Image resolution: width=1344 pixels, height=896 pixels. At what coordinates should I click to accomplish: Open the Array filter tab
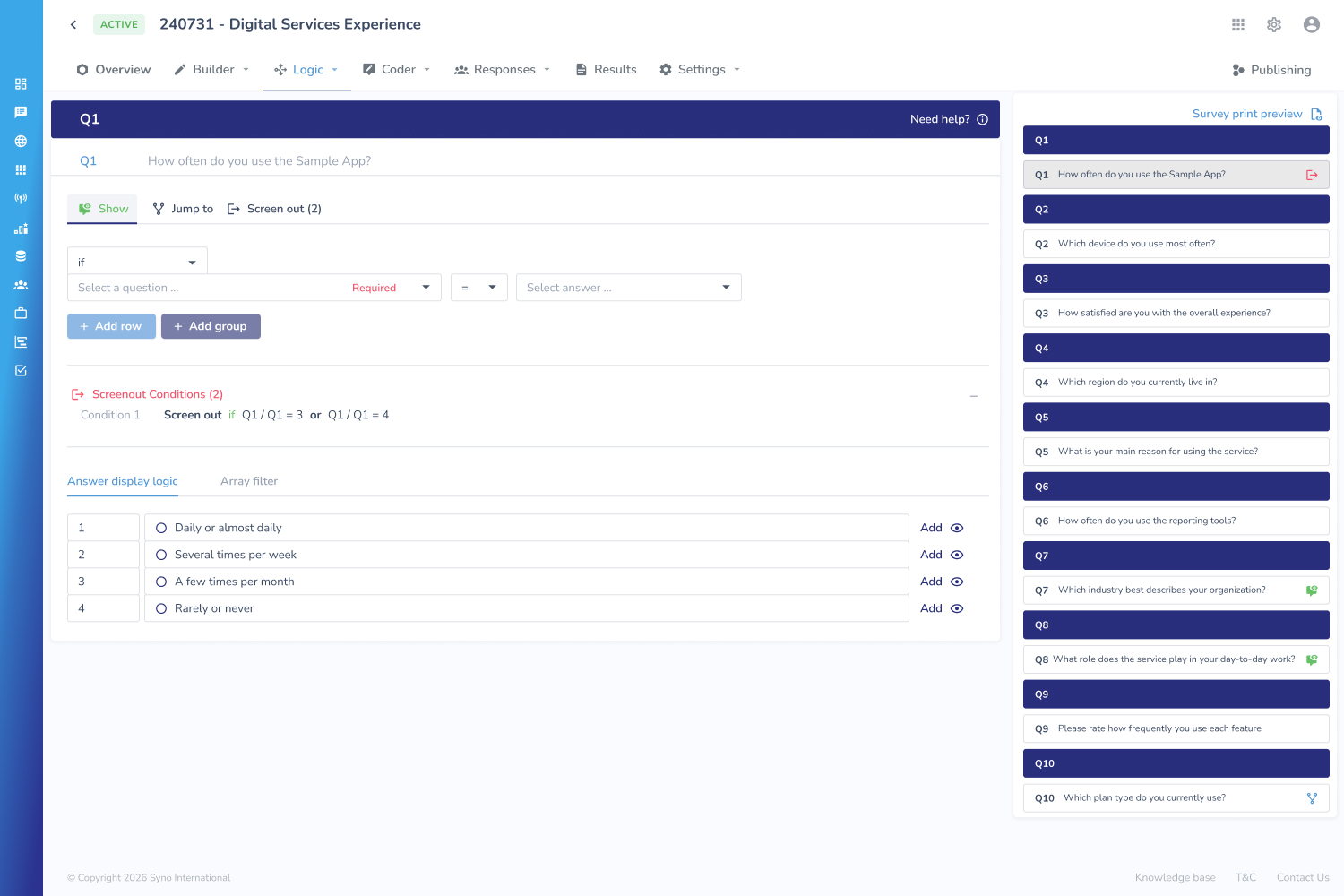pyautogui.click(x=249, y=481)
